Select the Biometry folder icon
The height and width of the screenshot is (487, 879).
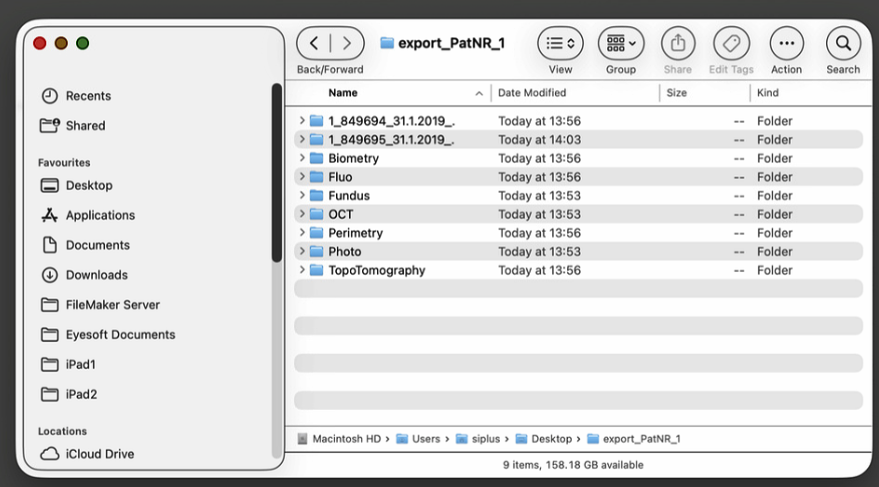pyautogui.click(x=317, y=158)
